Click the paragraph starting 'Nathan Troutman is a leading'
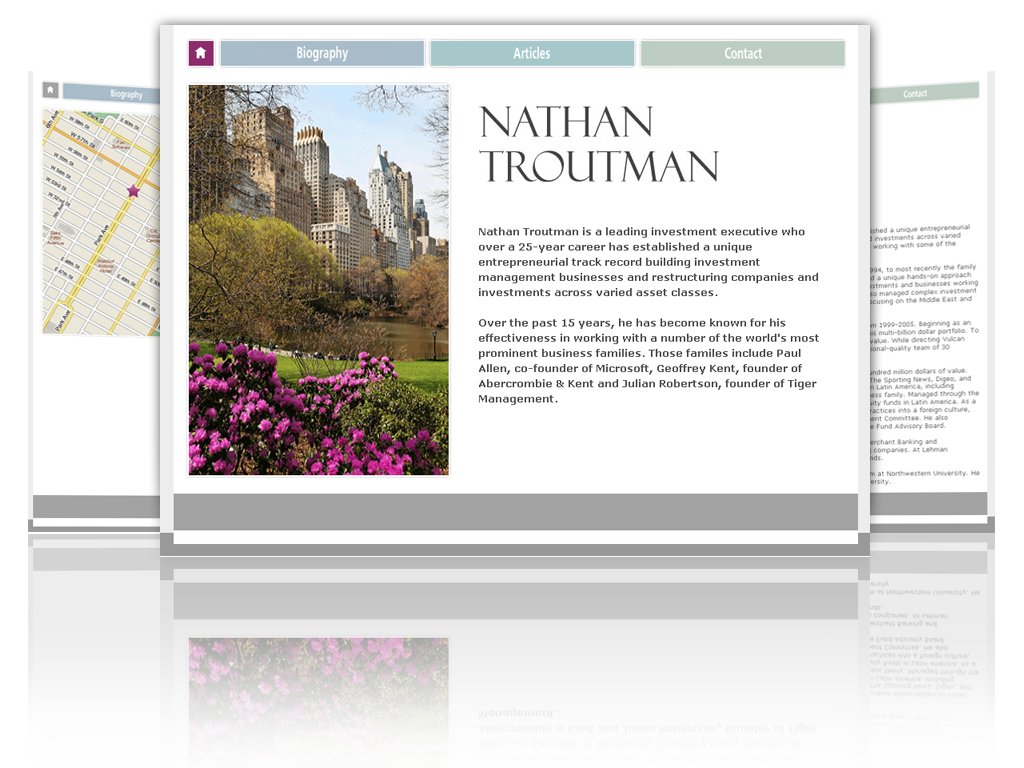Image resolution: width=1024 pixels, height=768 pixels. click(x=648, y=262)
